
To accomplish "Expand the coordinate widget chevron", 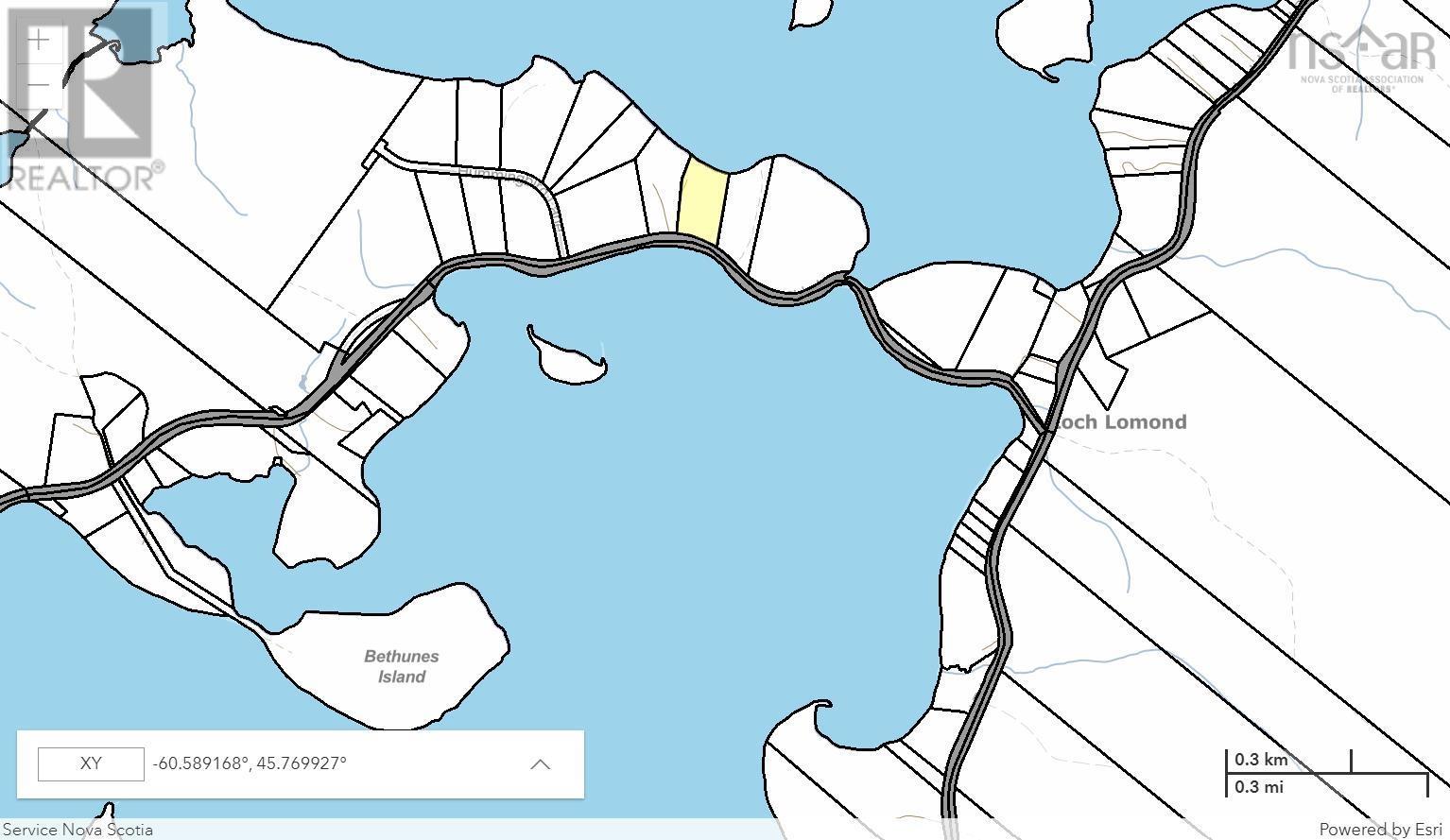I will click(540, 764).
